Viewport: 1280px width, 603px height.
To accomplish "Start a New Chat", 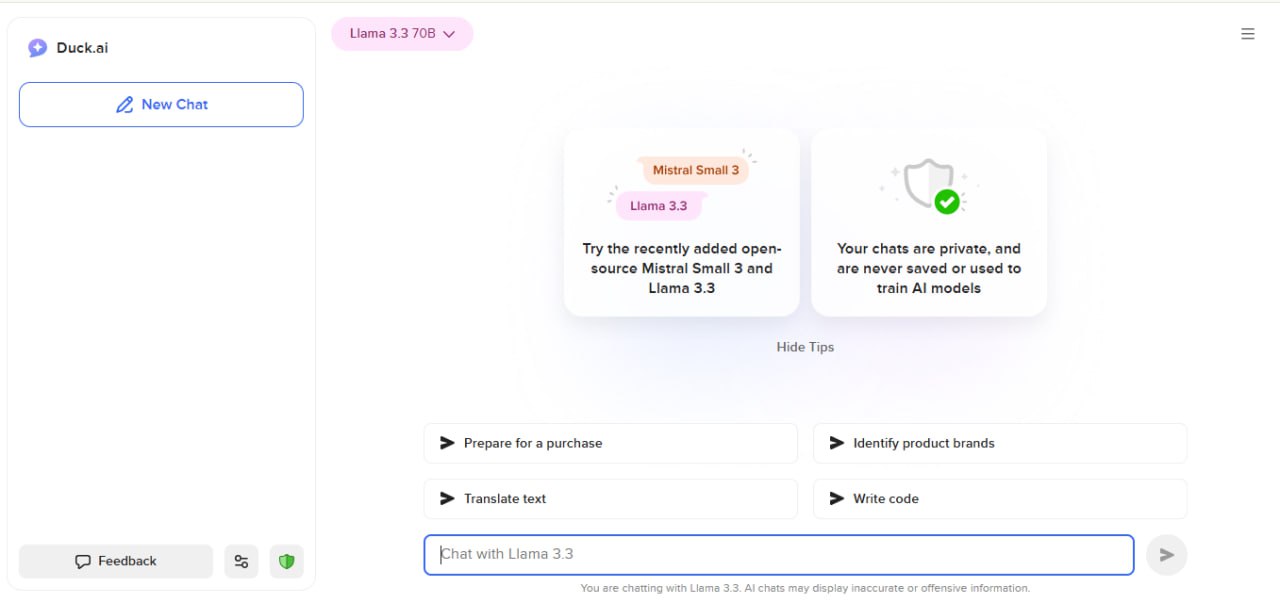I will coord(161,105).
